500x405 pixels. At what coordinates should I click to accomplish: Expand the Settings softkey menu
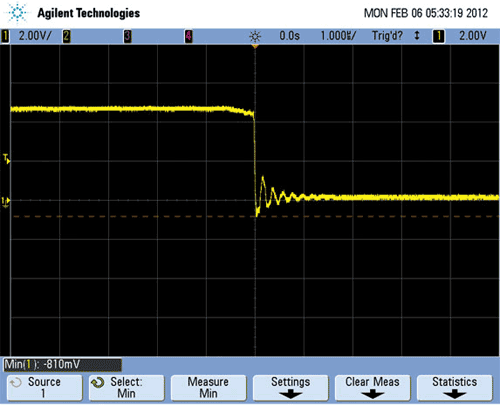pyautogui.click(x=291, y=387)
